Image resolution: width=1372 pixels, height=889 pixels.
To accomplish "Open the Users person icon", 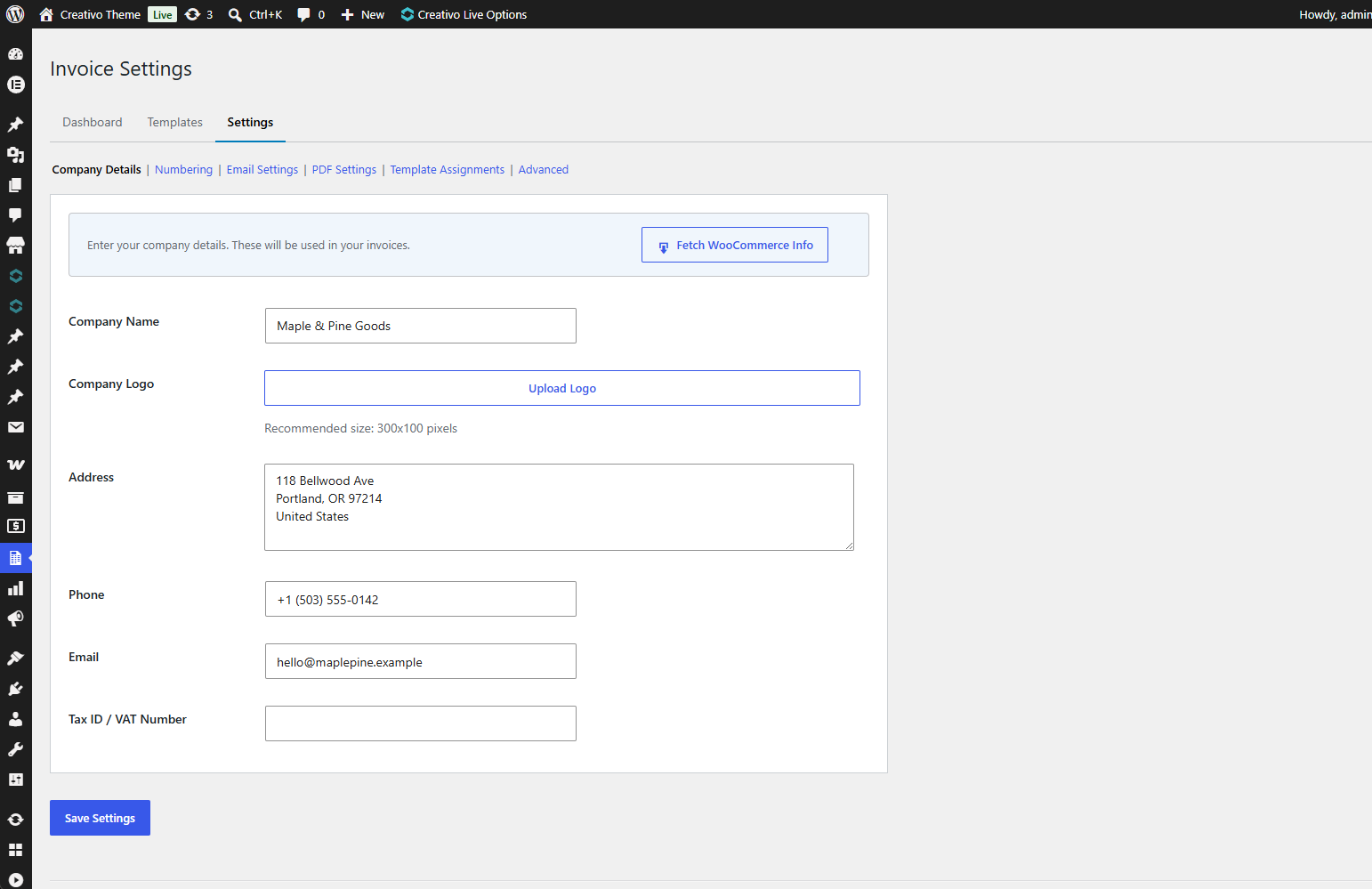I will pos(15,719).
